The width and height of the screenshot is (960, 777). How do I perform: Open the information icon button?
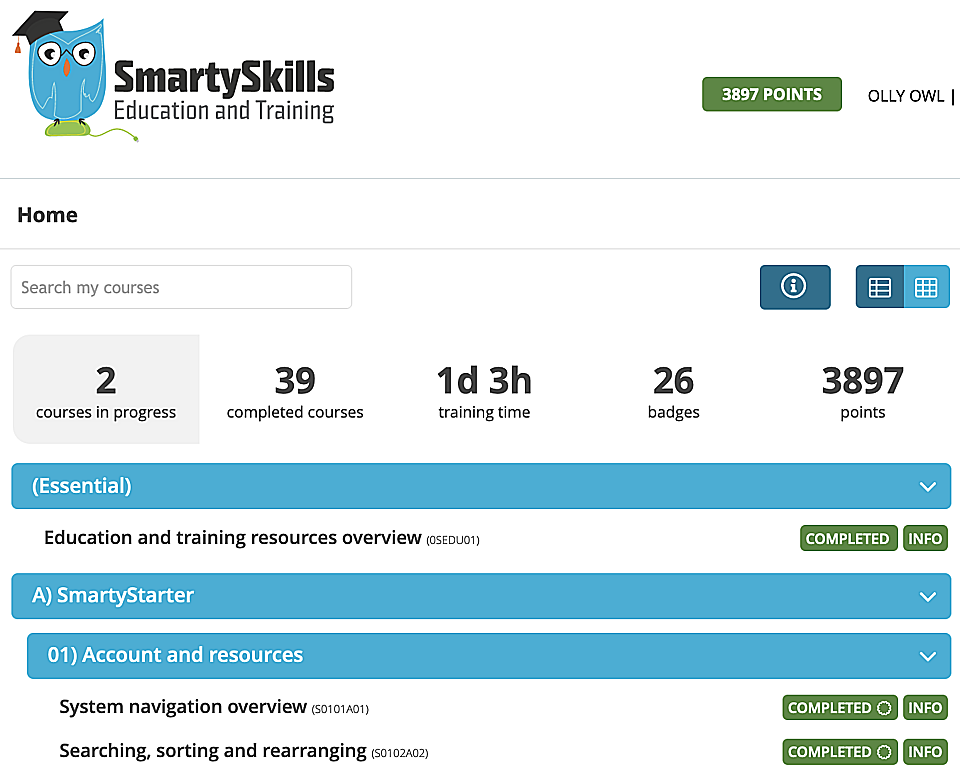click(x=795, y=287)
